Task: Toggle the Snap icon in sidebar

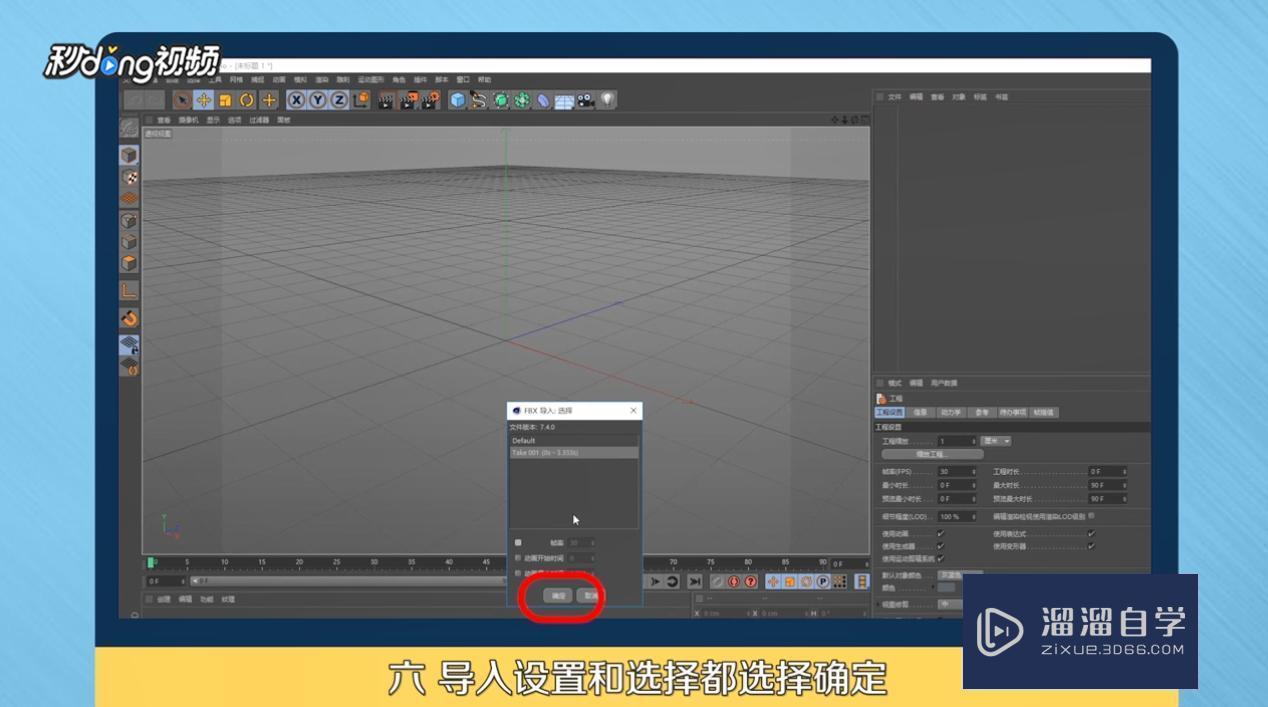Action: (129, 318)
